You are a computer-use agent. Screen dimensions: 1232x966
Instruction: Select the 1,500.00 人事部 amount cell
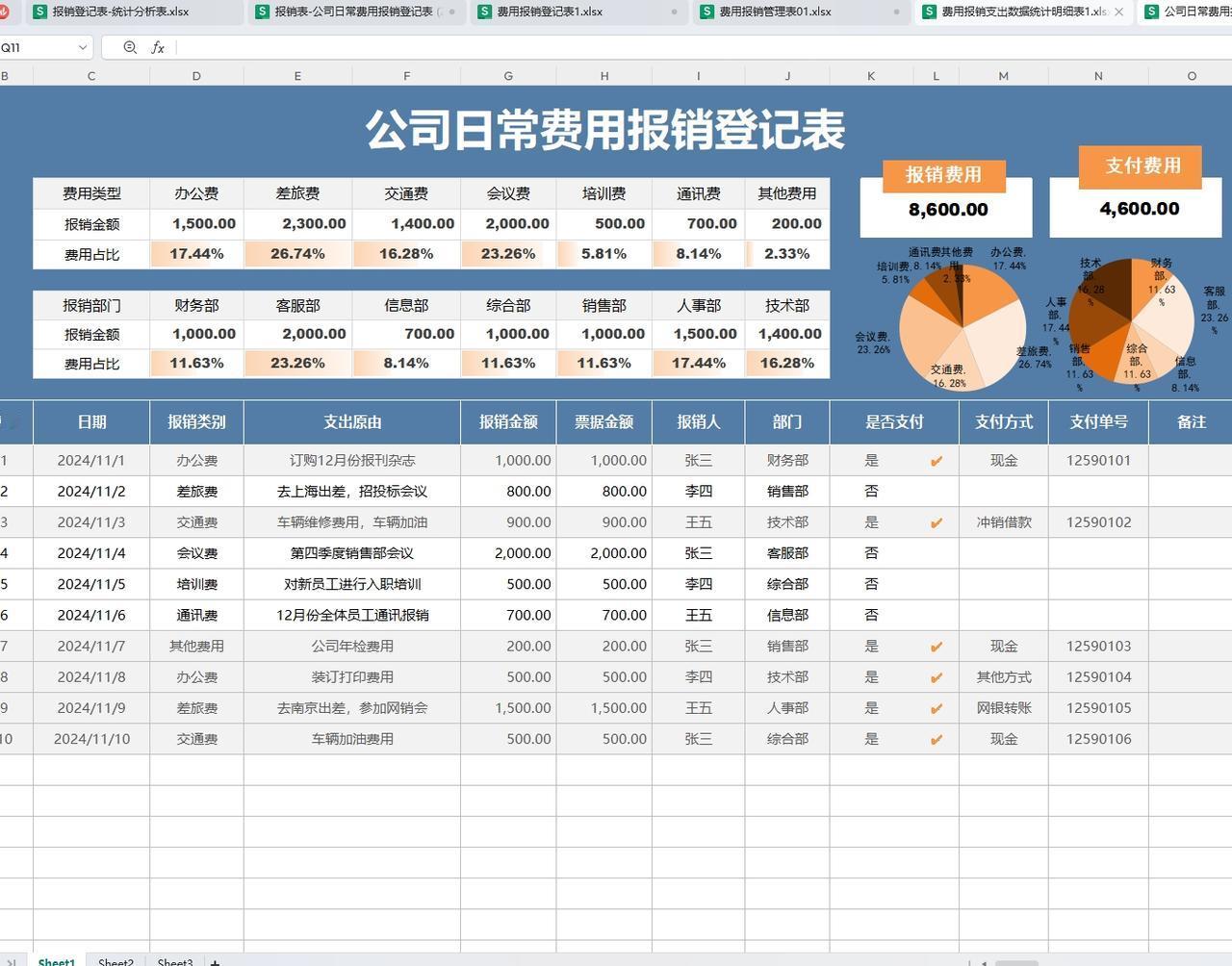click(699, 334)
